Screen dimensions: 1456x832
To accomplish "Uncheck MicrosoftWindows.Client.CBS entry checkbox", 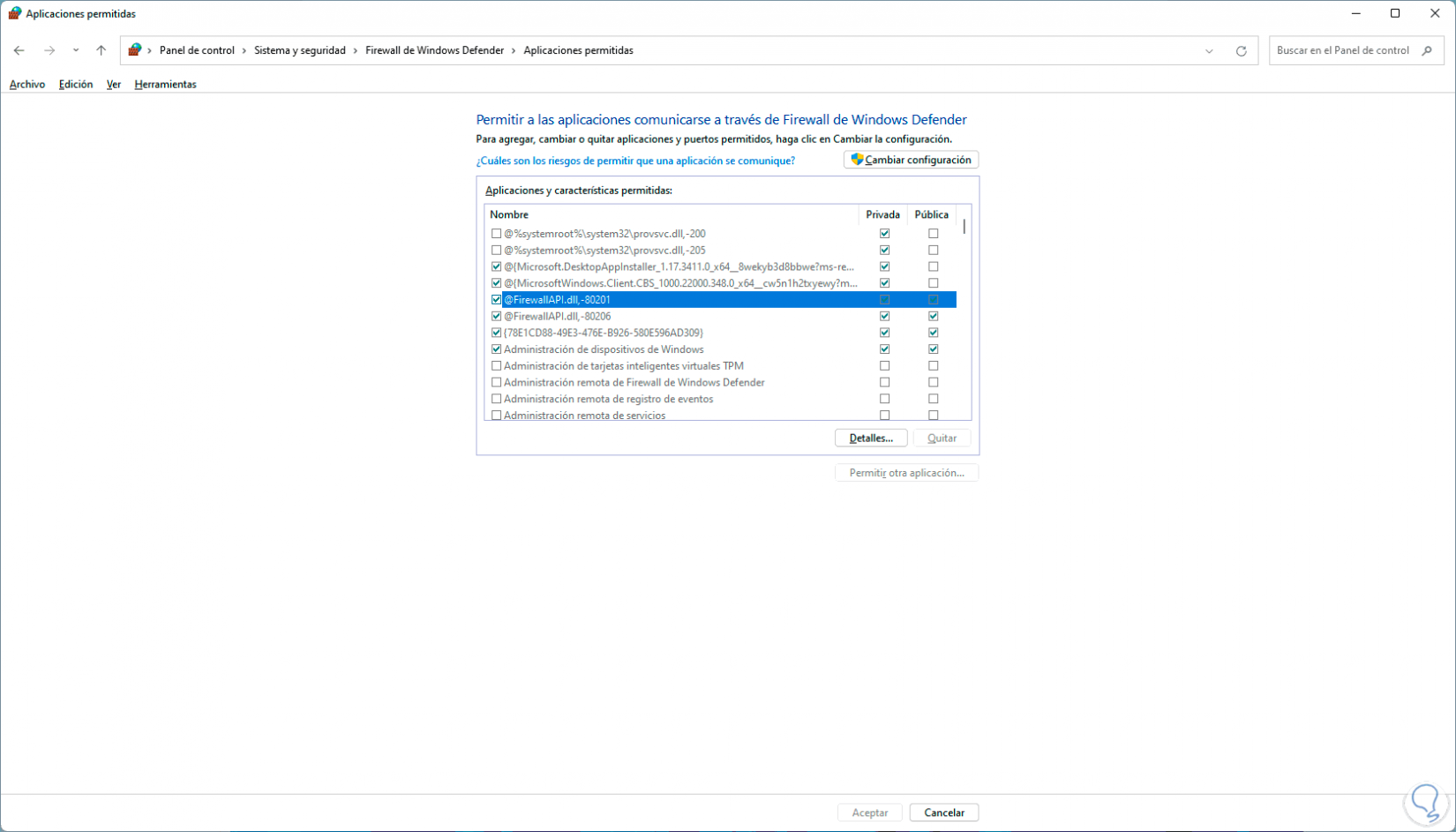I will pos(496,283).
